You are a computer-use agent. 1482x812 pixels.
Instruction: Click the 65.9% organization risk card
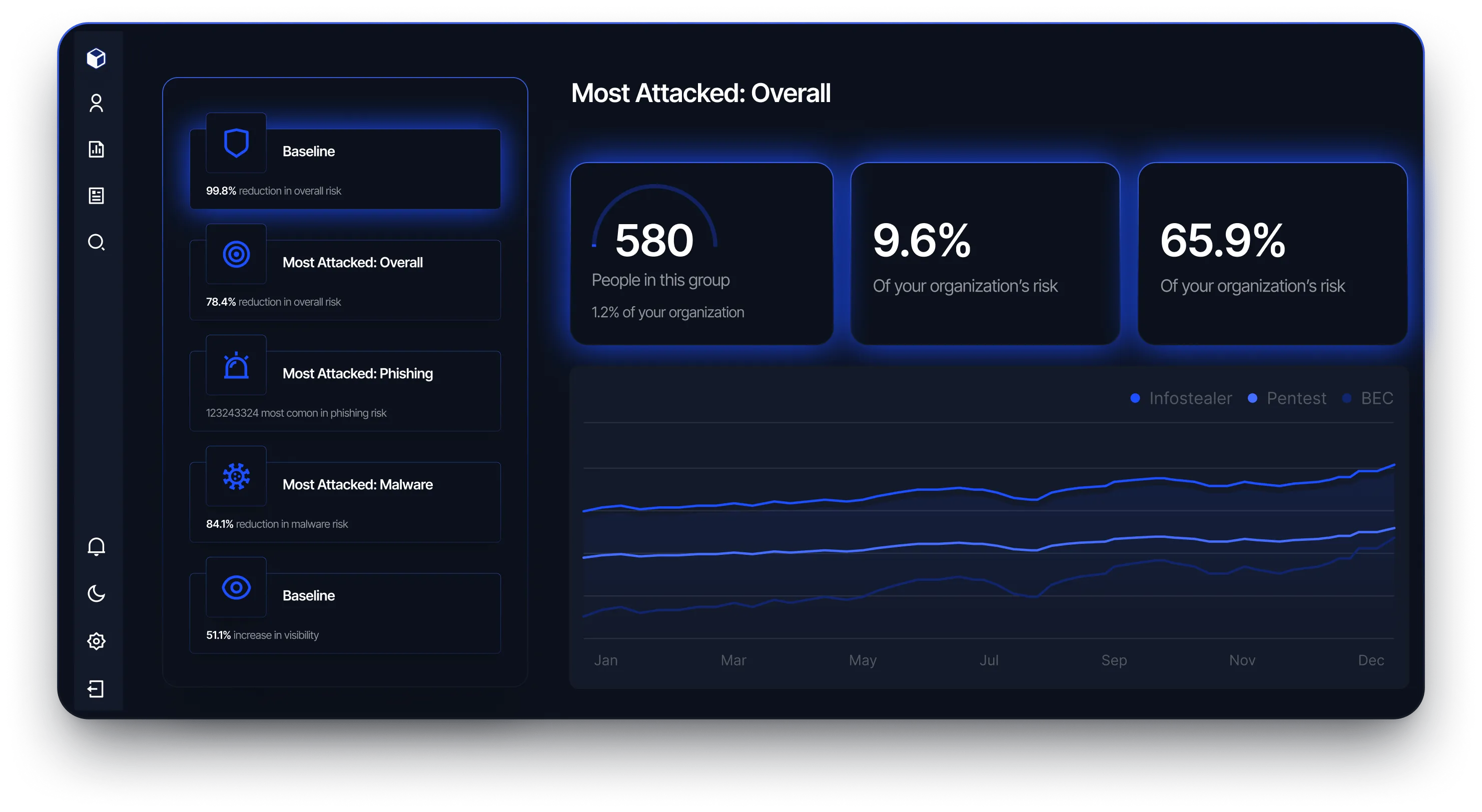tap(1272, 254)
